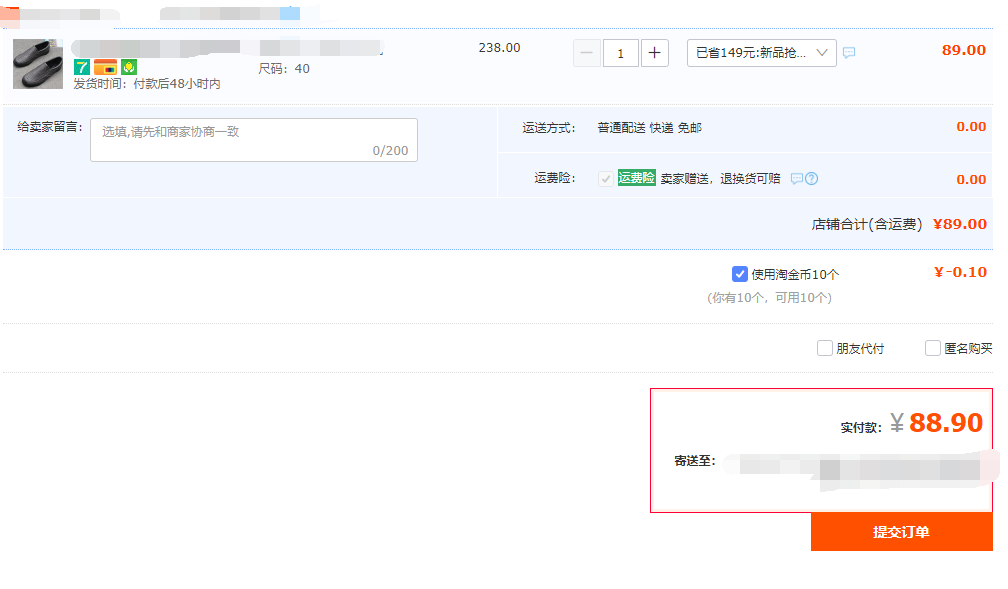Click the 给卖家留言 message box
Screen dimensions: 1008x589
[x=253, y=139]
